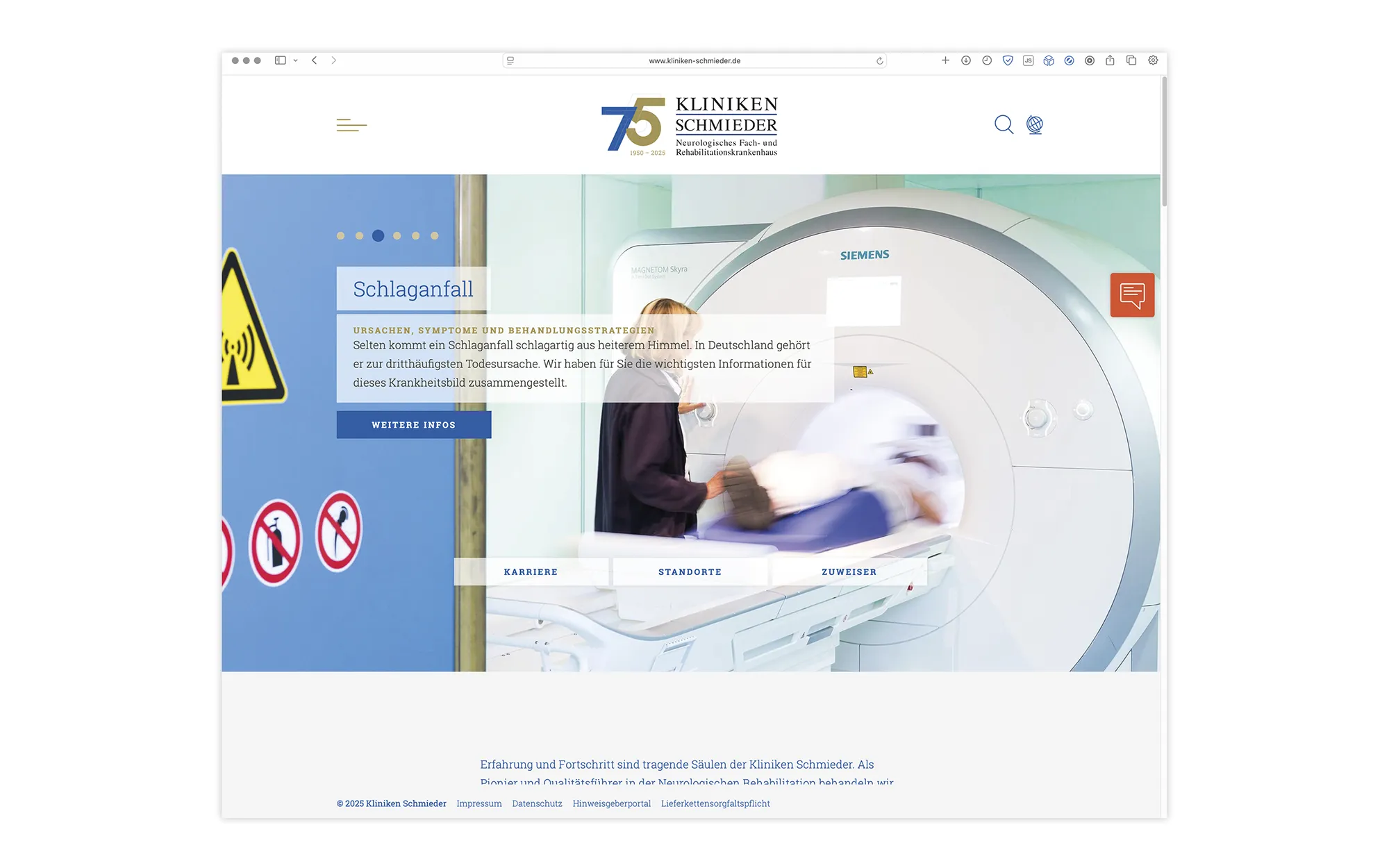Open the orange chat feedback widget
The height and width of the screenshot is (868, 1389).
tap(1132, 295)
